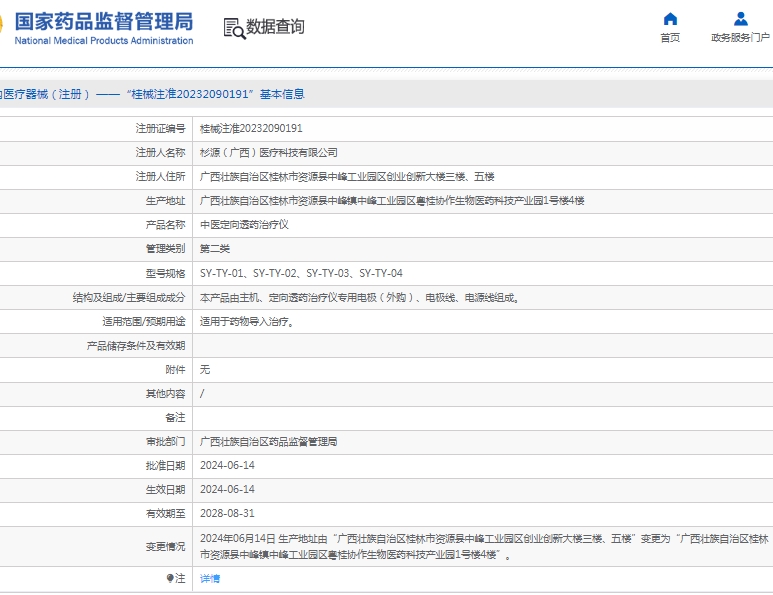Click the 数据查询 magnifier document icon
This screenshot has height=595, width=773.
click(x=234, y=28)
